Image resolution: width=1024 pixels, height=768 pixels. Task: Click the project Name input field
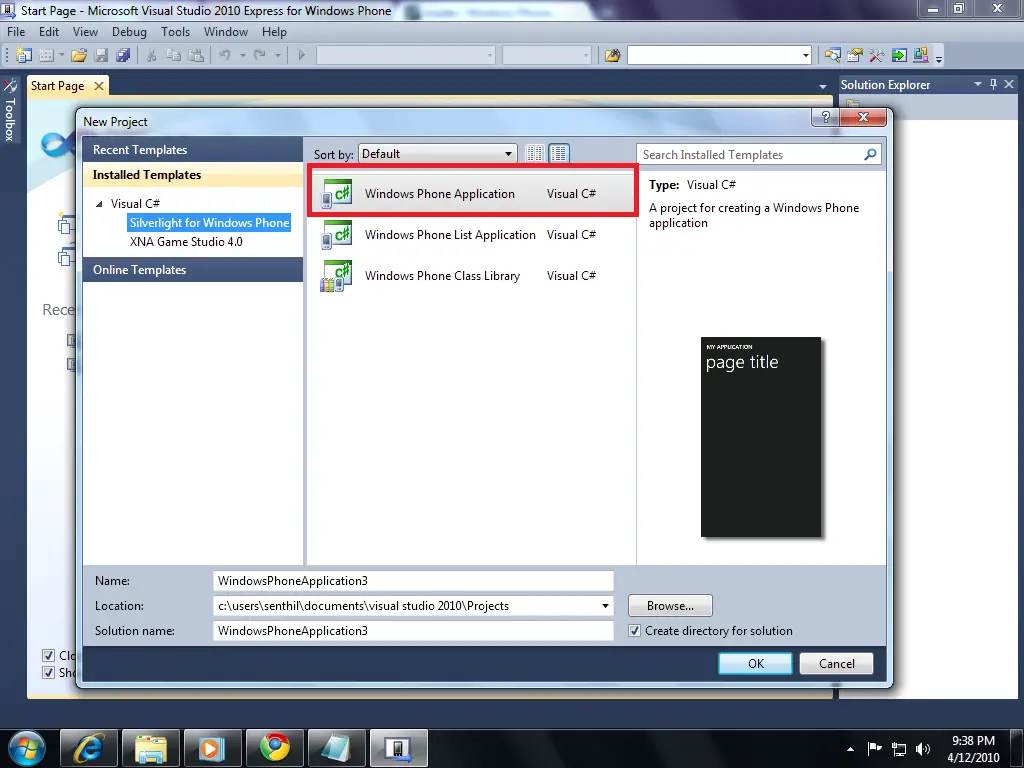tap(413, 581)
